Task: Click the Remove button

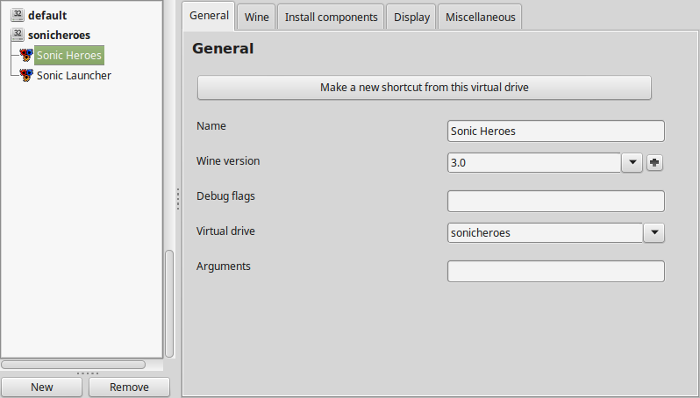Action: coord(129,387)
